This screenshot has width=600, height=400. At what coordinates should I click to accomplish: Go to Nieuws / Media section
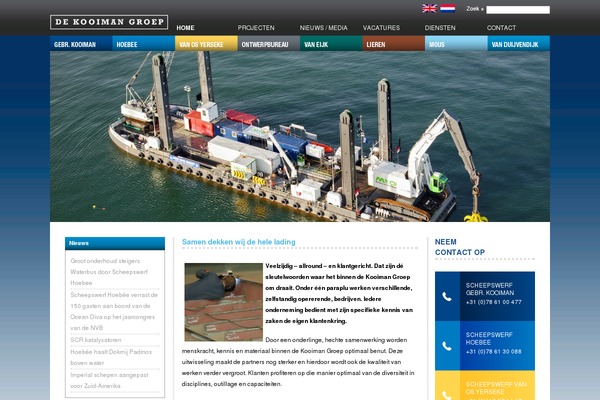click(x=324, y=28)
